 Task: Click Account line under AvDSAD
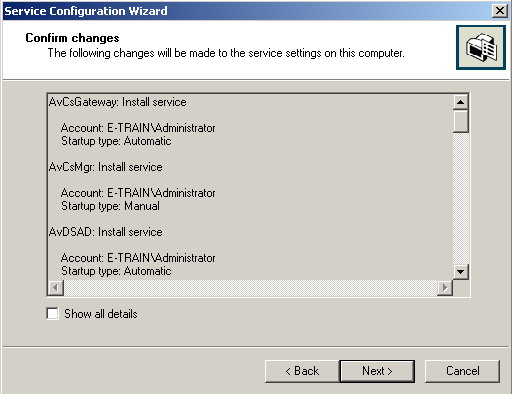tap(138, 258)
